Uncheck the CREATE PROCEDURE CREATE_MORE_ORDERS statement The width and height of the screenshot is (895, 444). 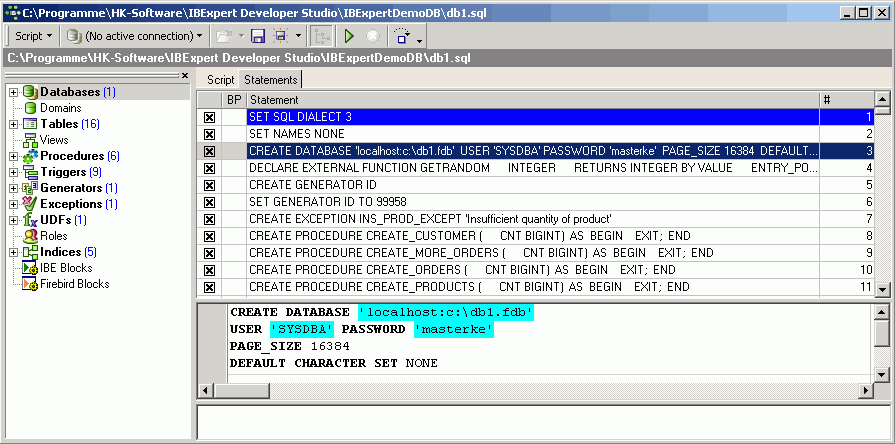point(209,253)
